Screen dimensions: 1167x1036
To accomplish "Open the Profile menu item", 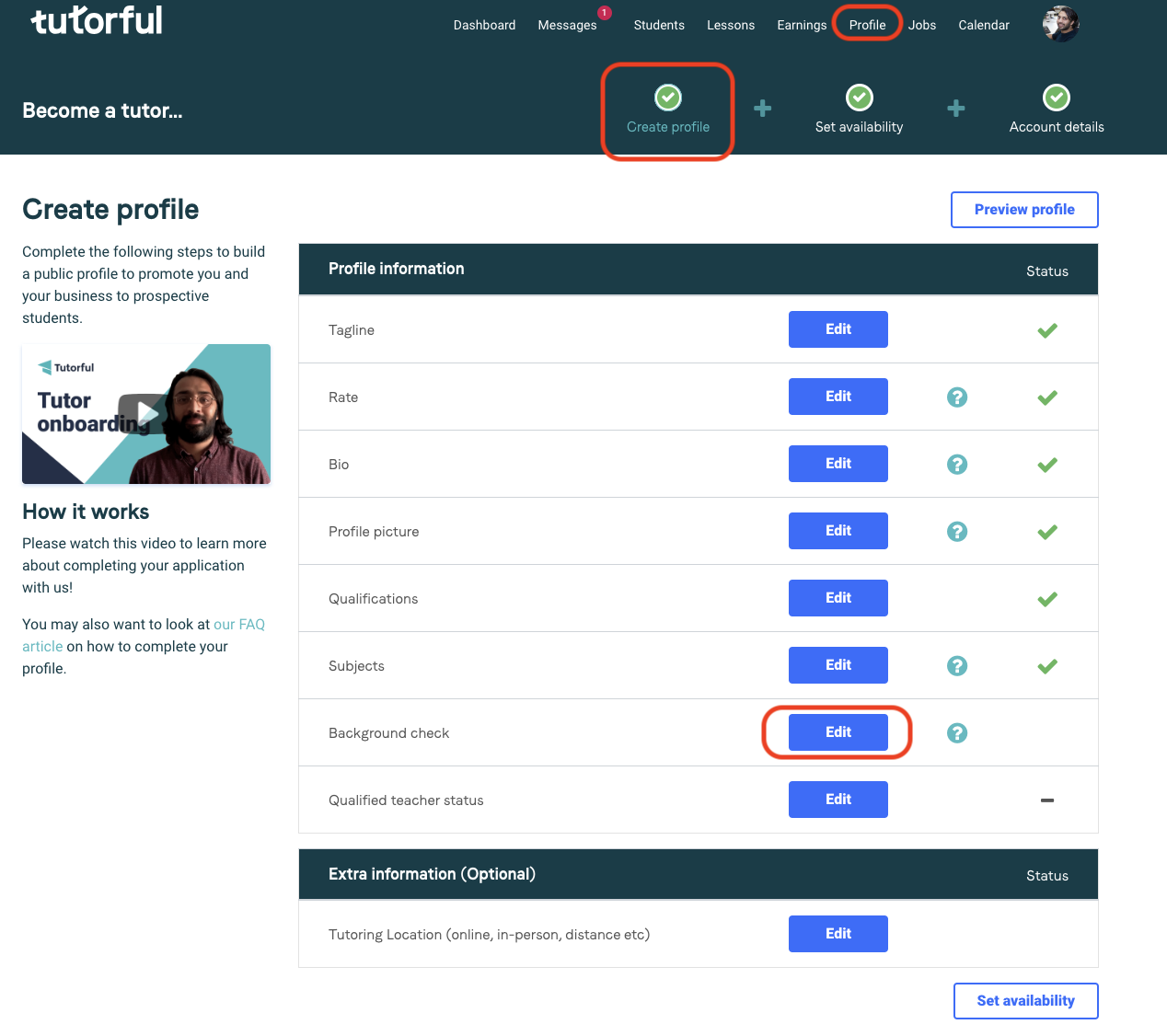I will [x=867, y=25].
